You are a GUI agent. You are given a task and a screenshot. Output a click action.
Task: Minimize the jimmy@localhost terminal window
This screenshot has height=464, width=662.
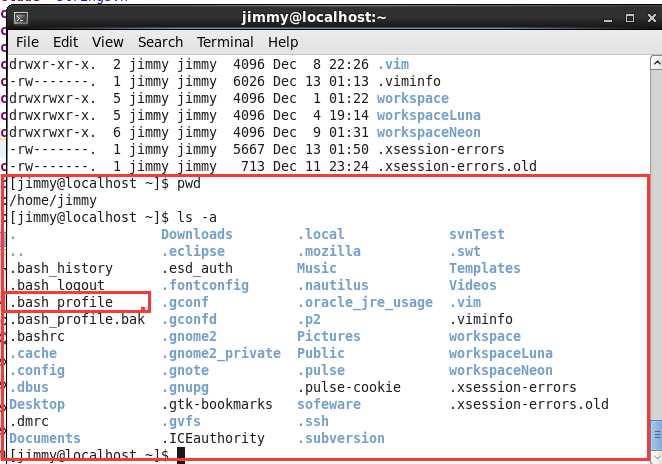pos(608,18)
